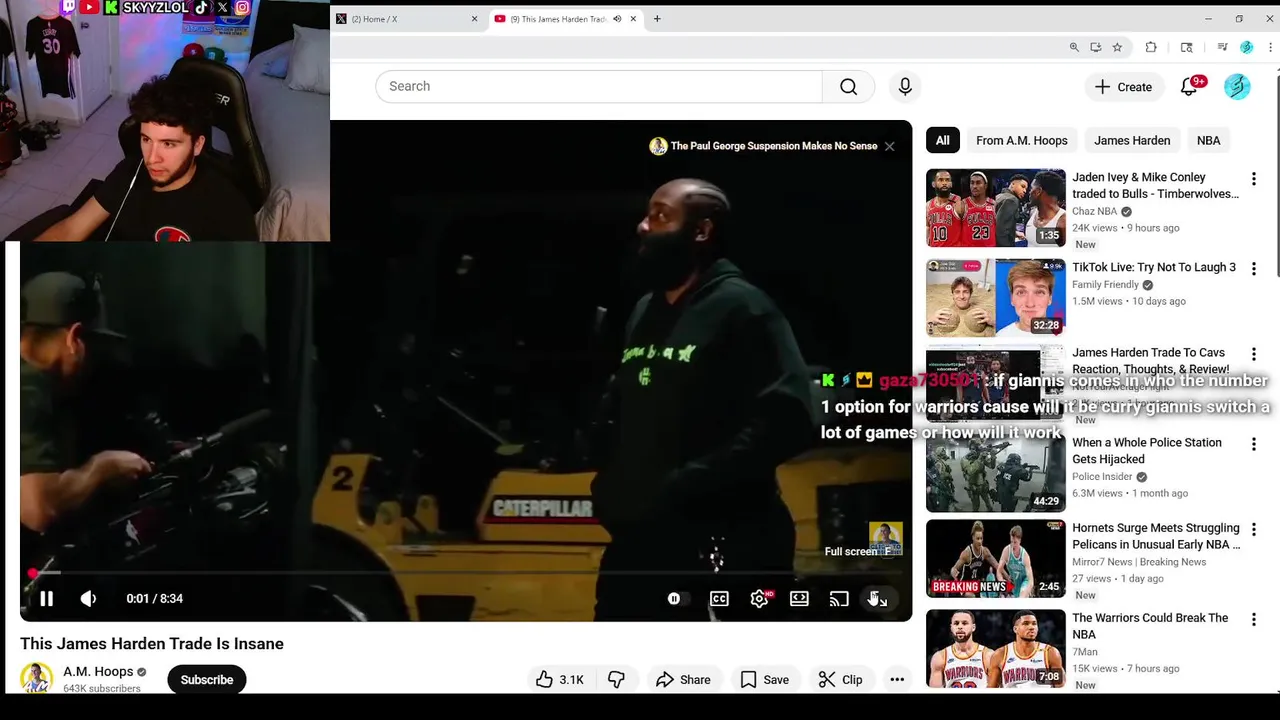Mute the video volume speaker icon

tap(88, 598)
